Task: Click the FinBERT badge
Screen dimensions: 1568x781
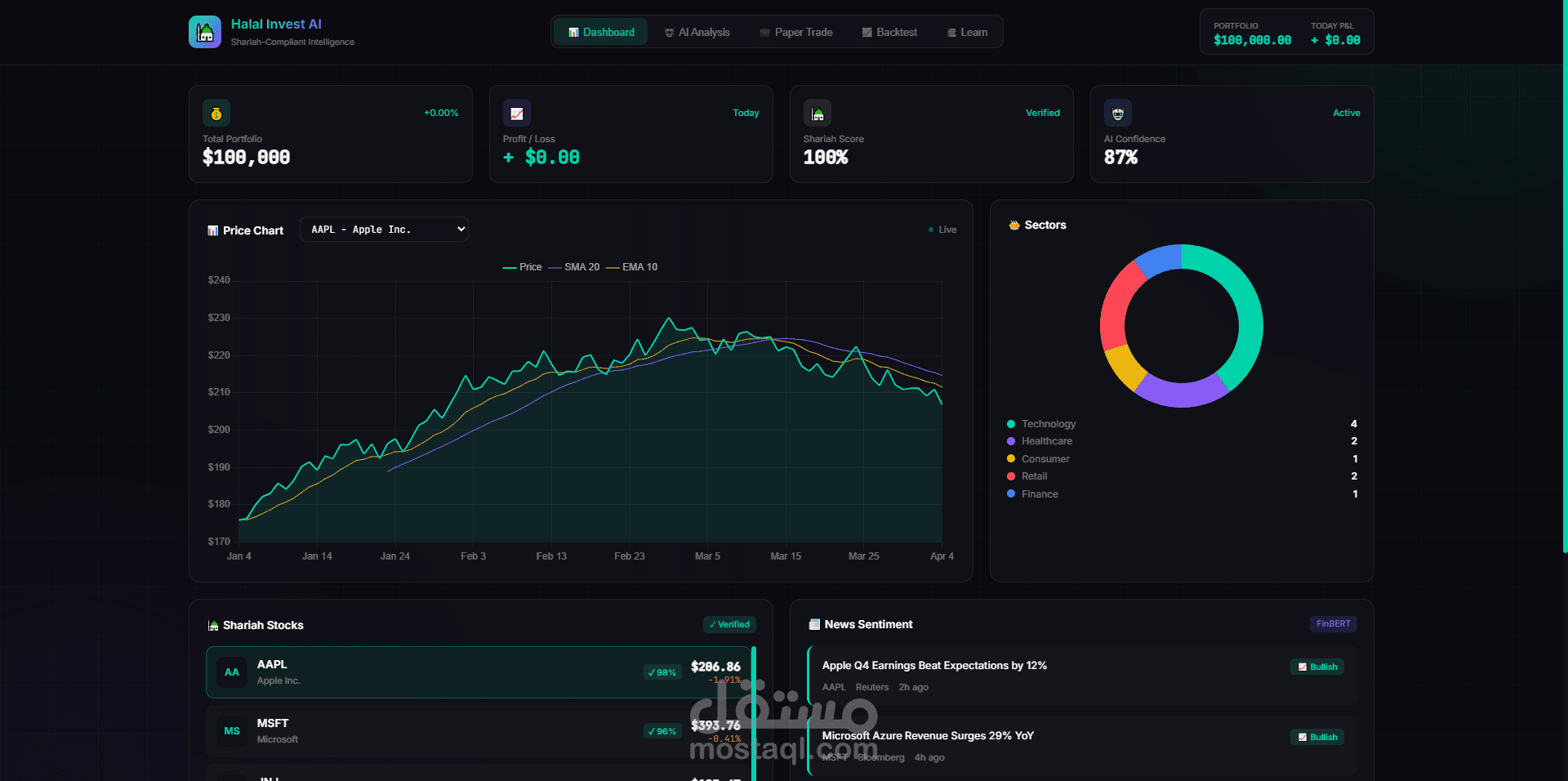Action: [x=1334, y=623]
